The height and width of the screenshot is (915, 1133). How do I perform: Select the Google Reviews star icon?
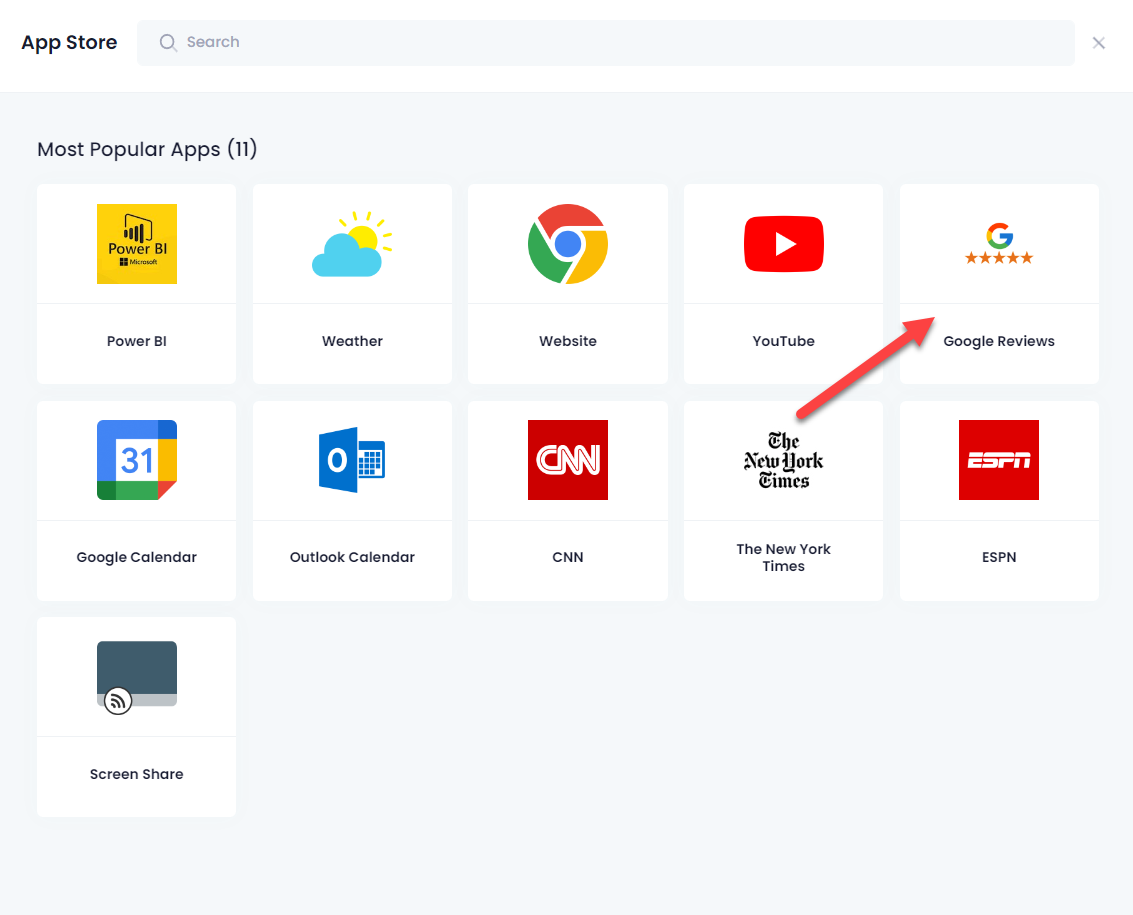pos(999,244)
